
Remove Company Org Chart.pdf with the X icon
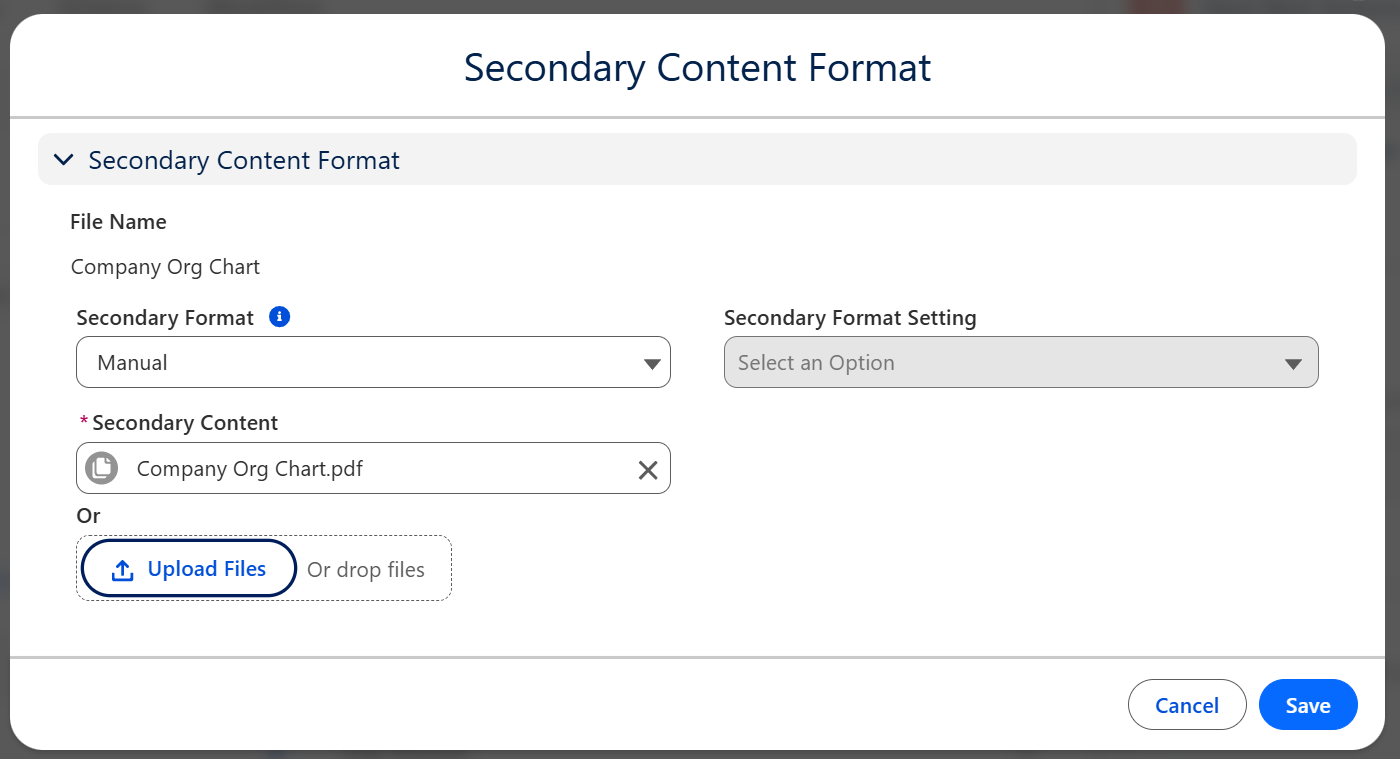(648, 470)
